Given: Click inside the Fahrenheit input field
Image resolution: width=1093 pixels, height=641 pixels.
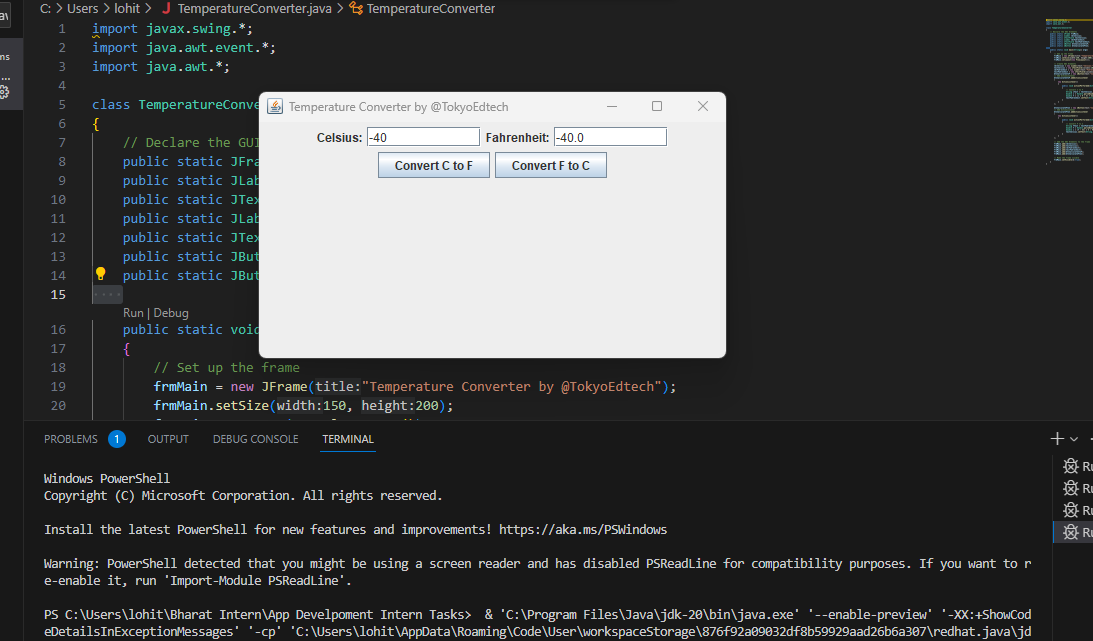Looking at the screenshot, I should [610, 136].
